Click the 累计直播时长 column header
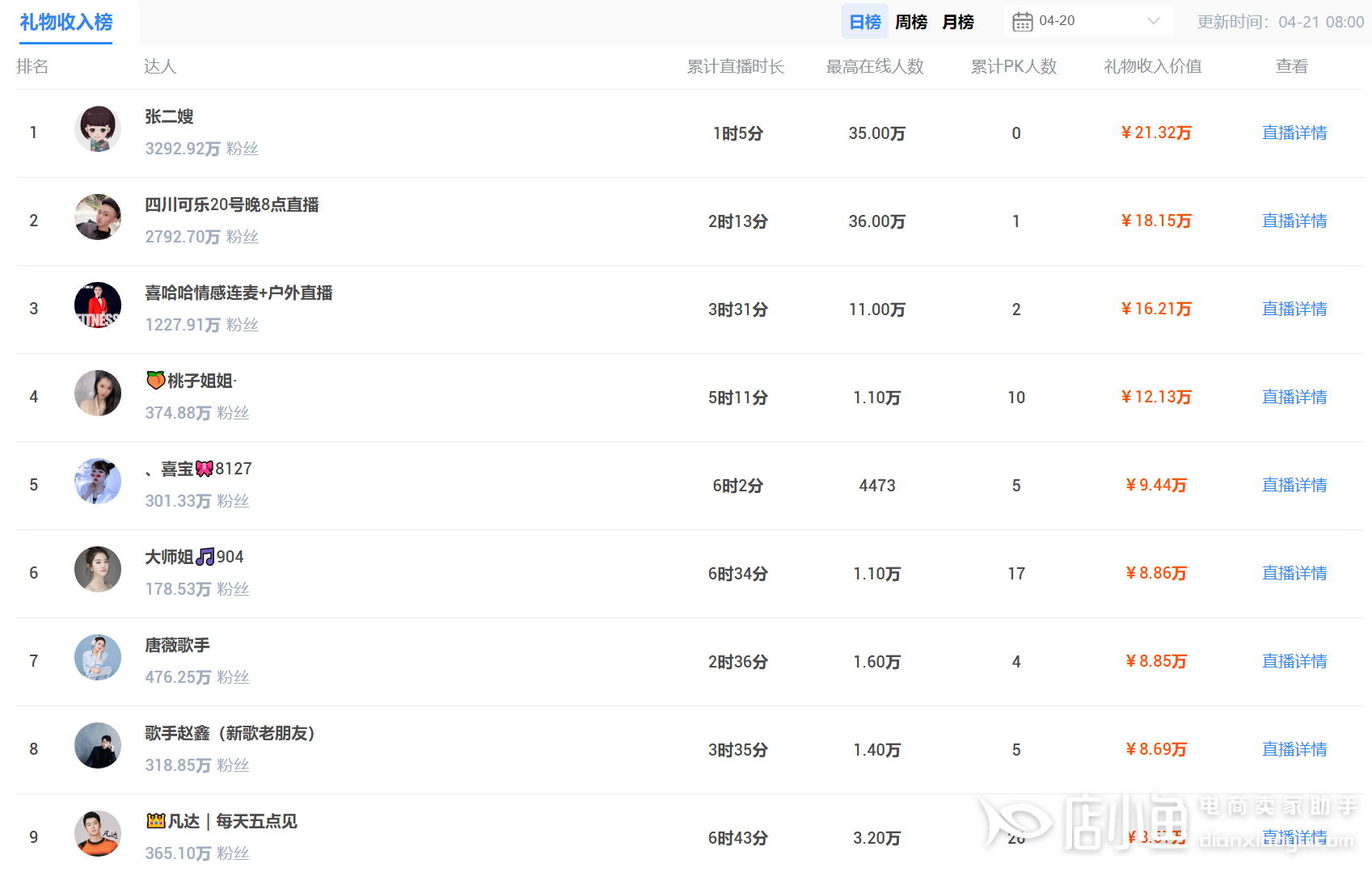 pos(736,66)
